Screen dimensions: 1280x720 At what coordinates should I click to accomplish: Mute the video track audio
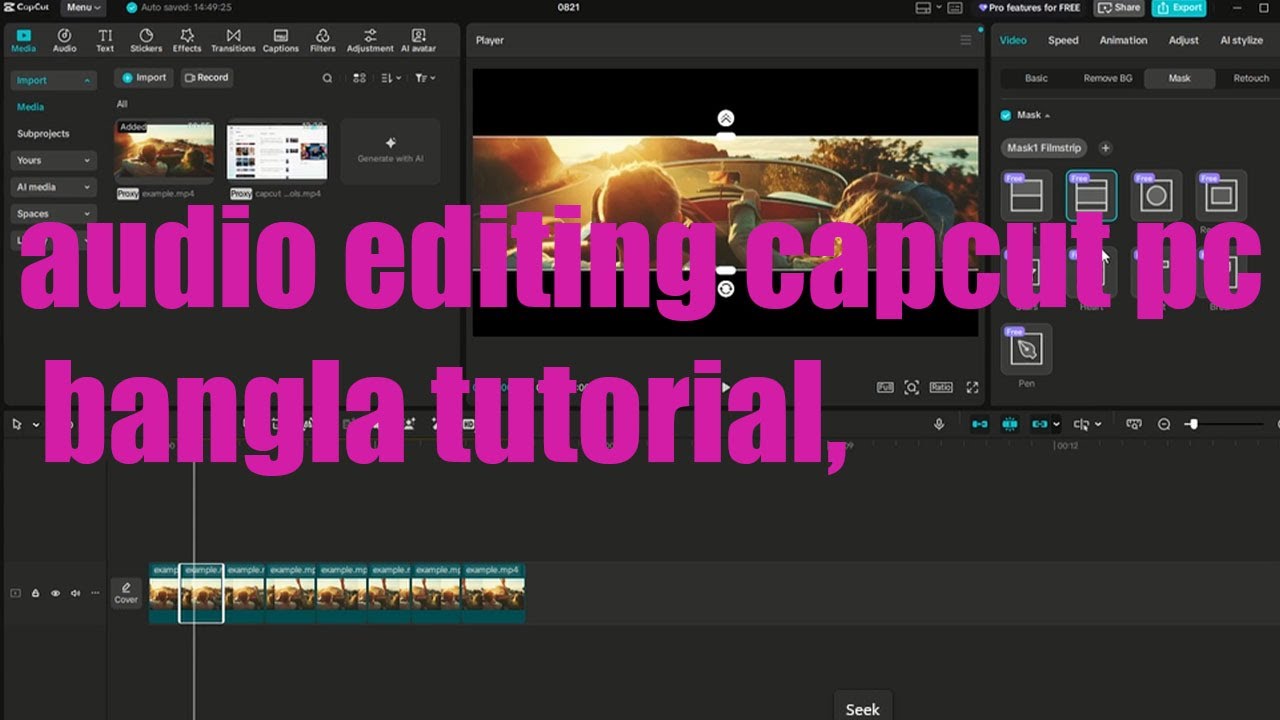(x=75, y=593)
